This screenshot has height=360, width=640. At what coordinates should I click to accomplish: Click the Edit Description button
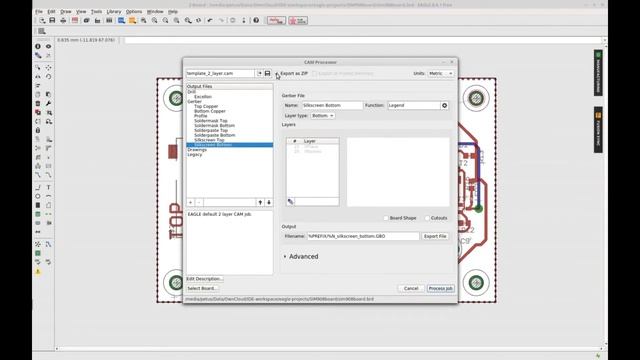[x=204, y=279]
